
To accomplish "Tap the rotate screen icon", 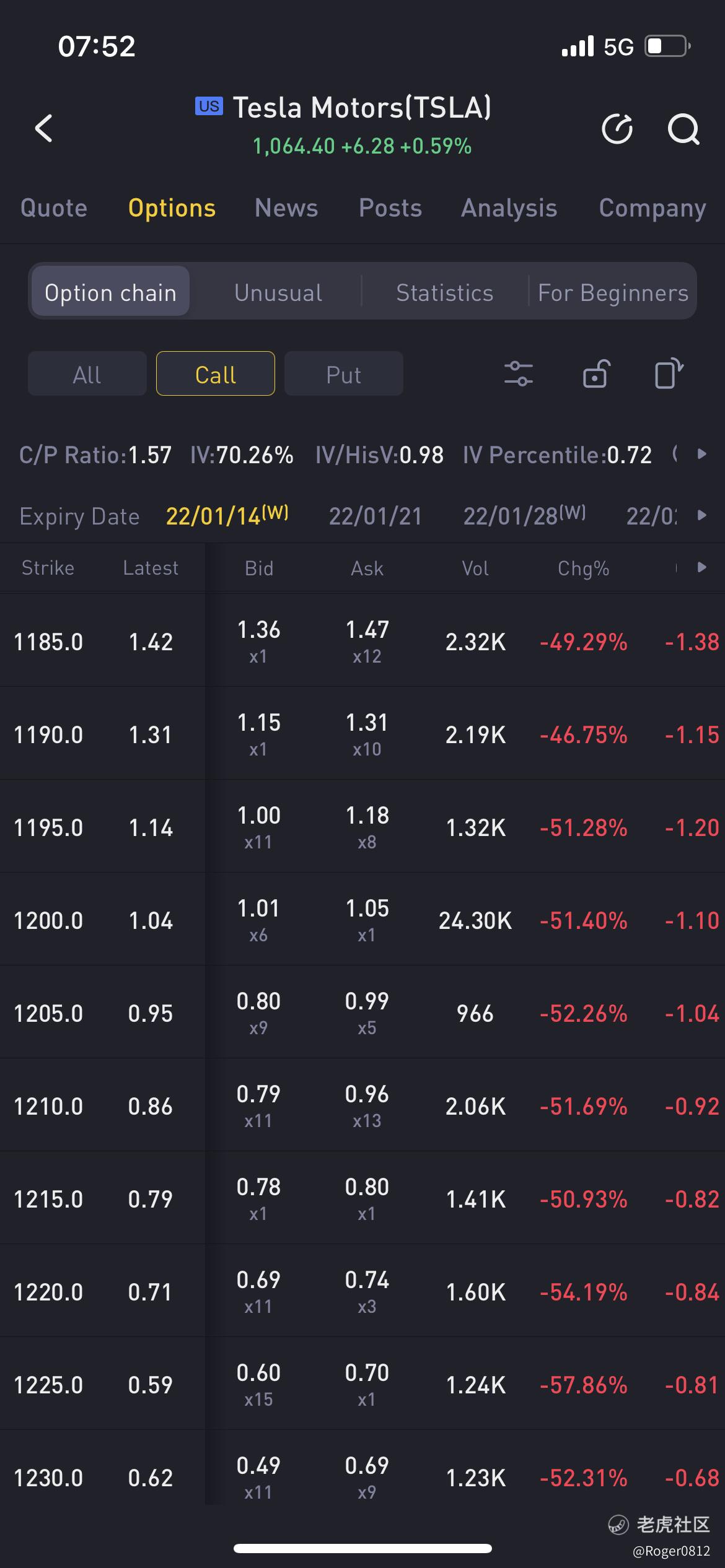I will click(668, 374).
